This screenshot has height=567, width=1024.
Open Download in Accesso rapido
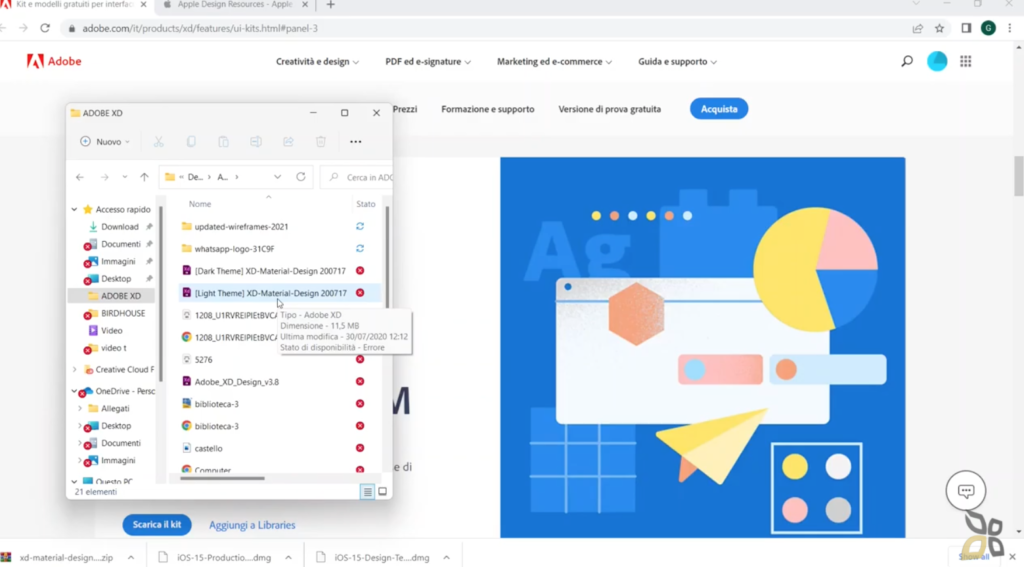(120, 227)
